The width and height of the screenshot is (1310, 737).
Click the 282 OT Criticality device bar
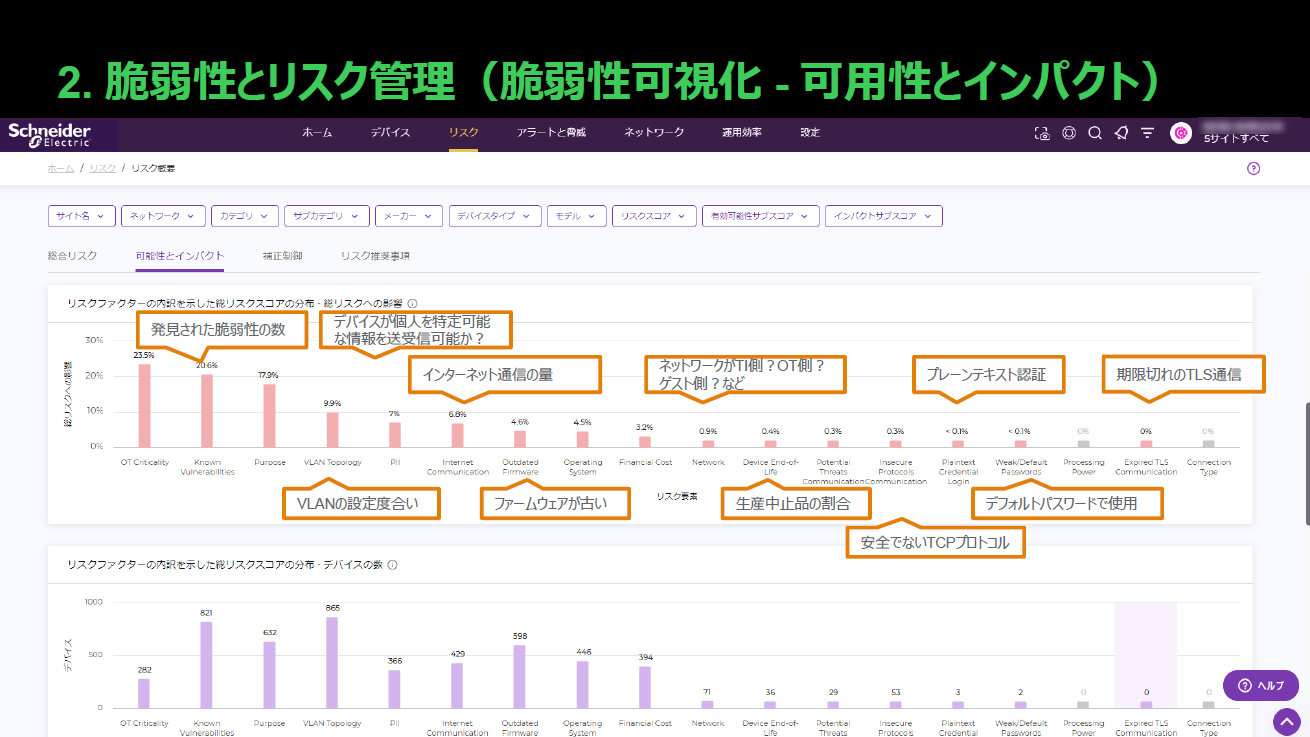pos(145,693)
